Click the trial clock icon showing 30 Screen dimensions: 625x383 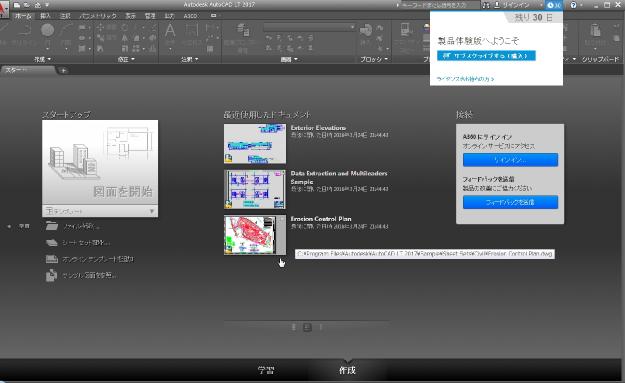tap(553, 5)
